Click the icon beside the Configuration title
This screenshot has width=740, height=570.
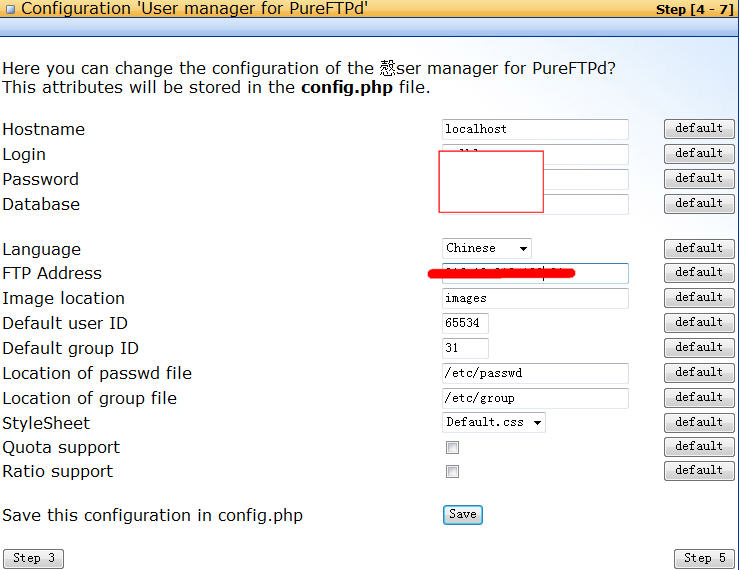click(x=9, y=10)
